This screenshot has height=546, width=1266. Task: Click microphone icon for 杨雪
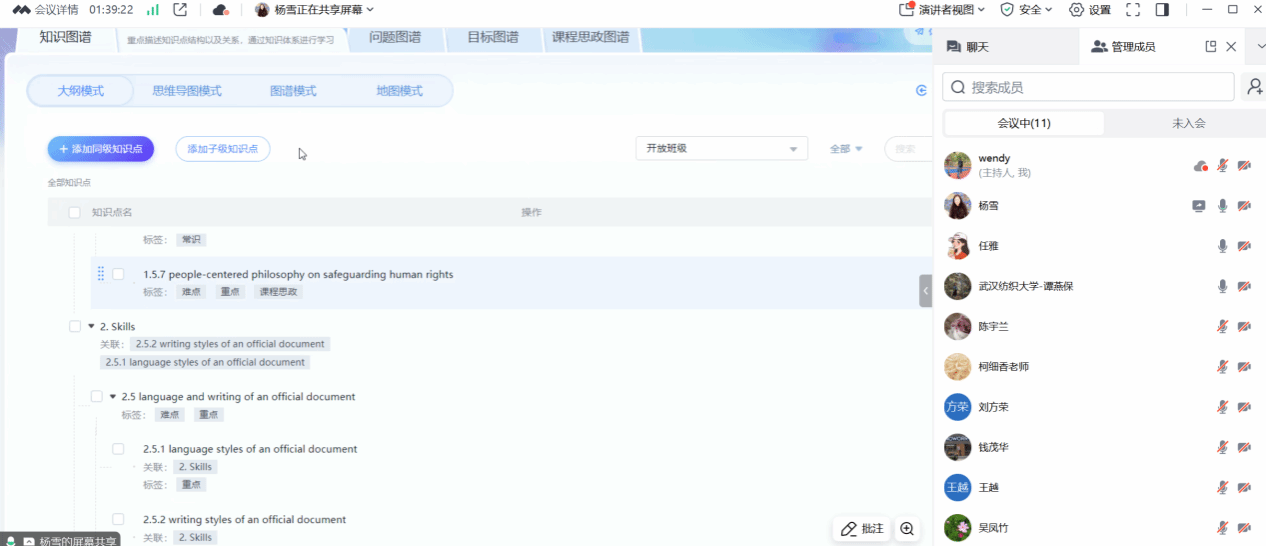click(1222, 206)
